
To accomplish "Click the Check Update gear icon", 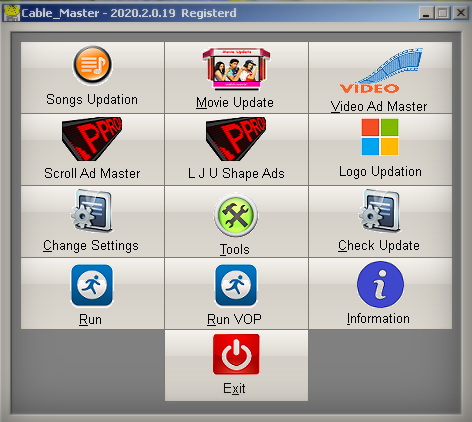I will tap(379, 210).
